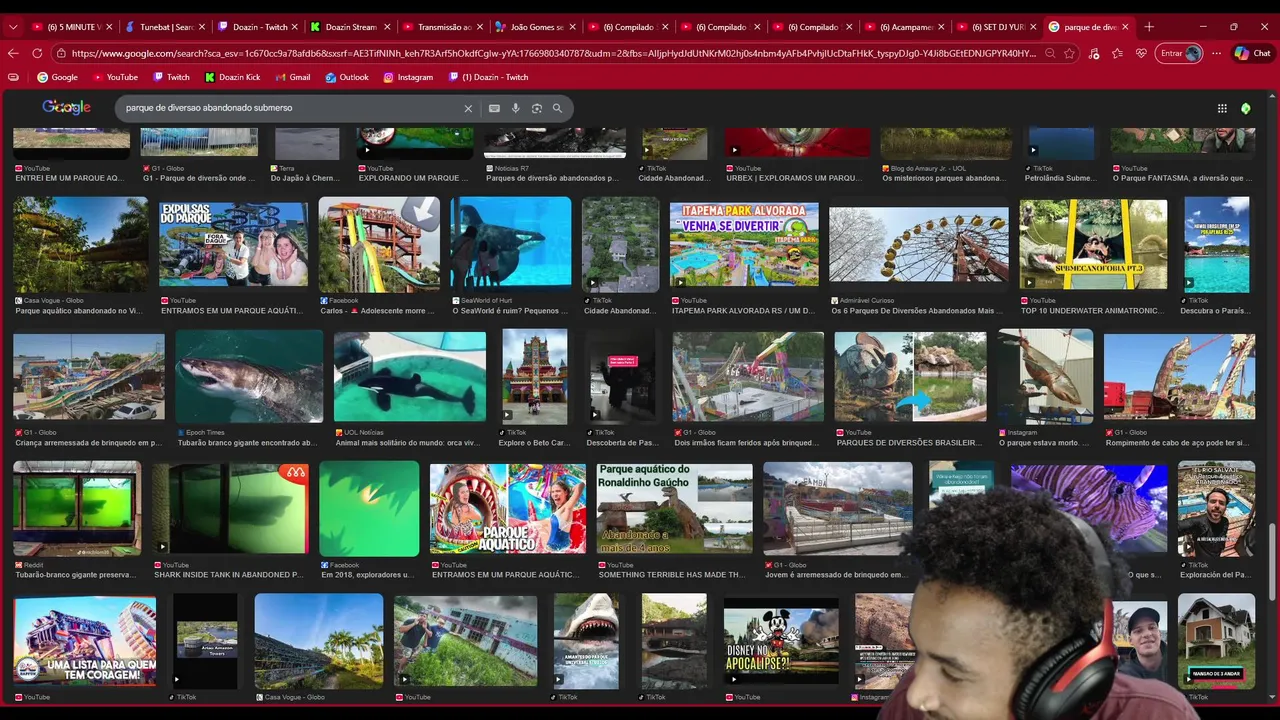The height and width of the screenshot is (720, 1280).
Task: Open DISNEY NO APOCALIPSE thumbnail
Action: 781,641
